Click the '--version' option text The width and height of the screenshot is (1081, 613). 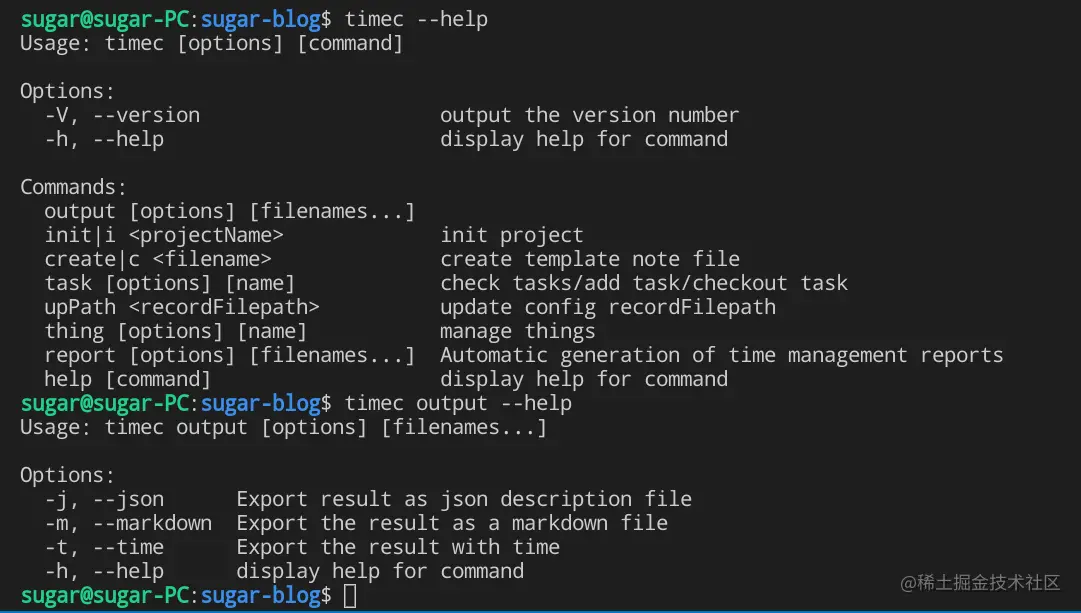coord(146,115)
